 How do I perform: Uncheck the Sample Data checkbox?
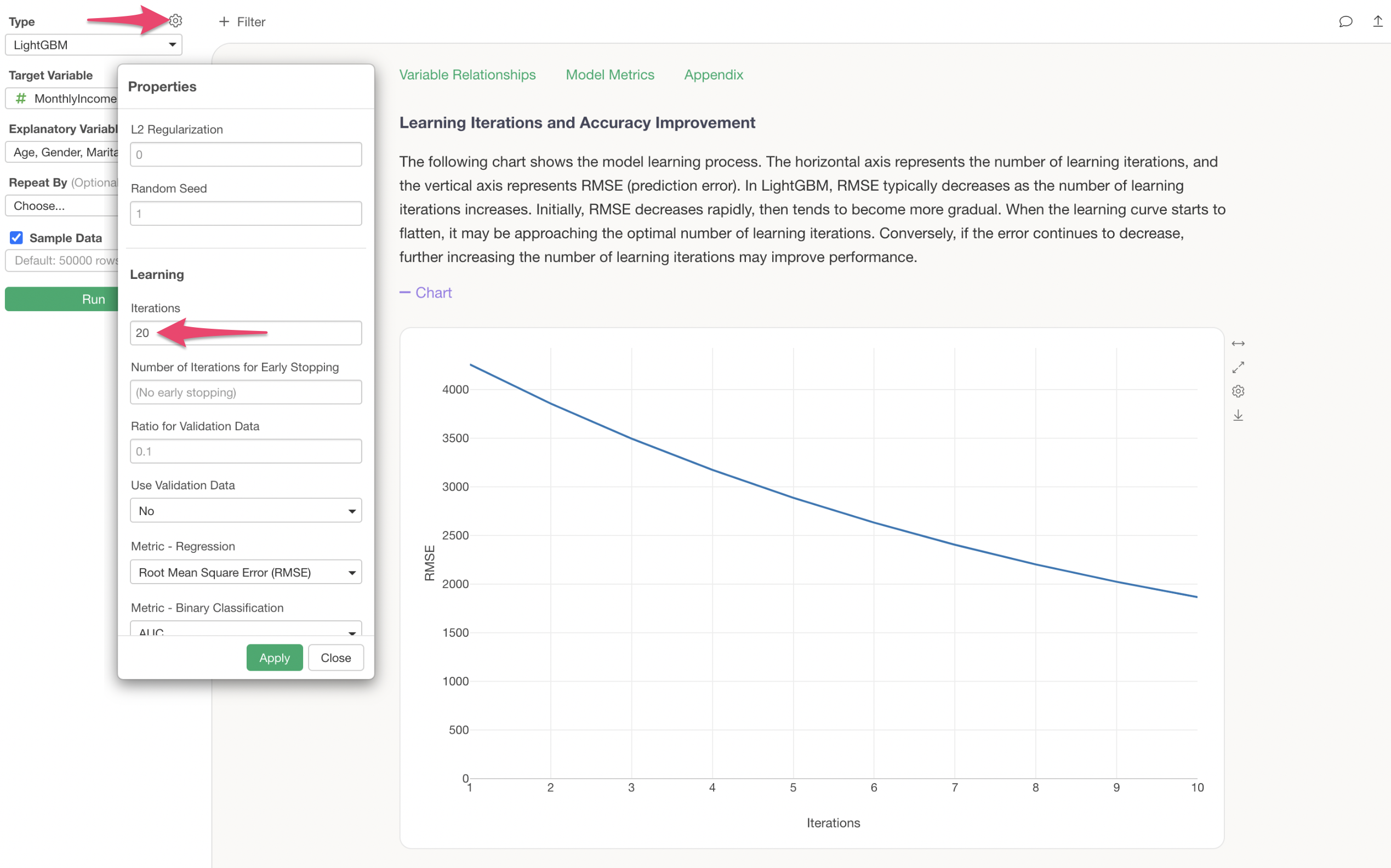point(16,238)
